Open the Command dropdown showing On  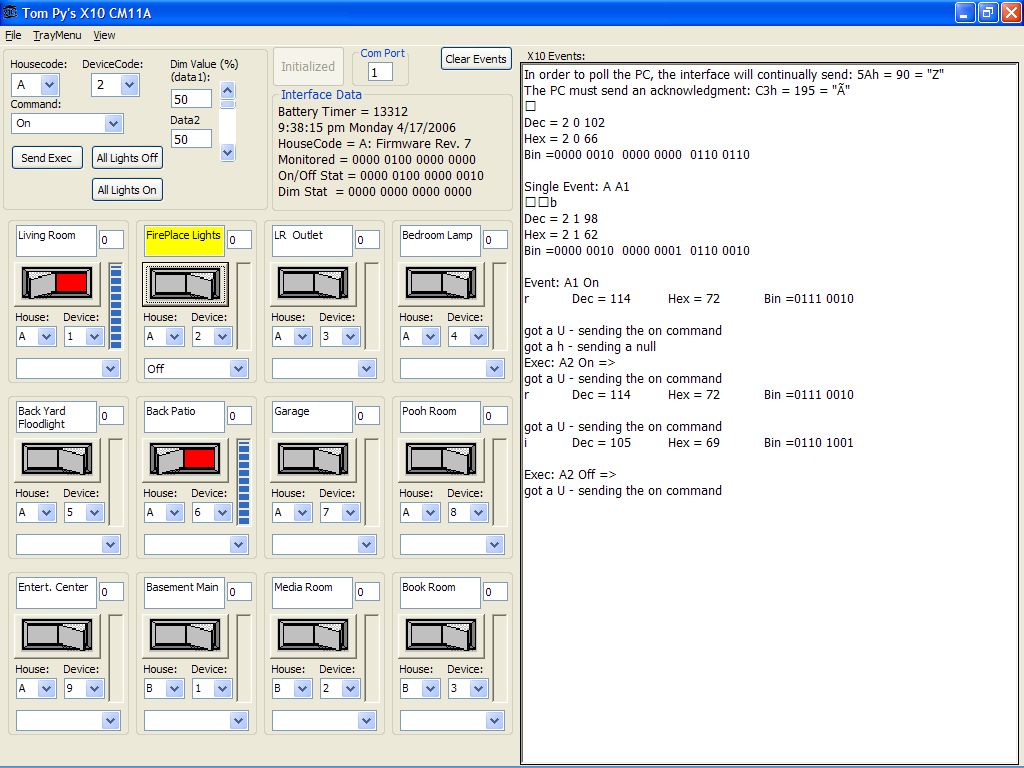113,123
